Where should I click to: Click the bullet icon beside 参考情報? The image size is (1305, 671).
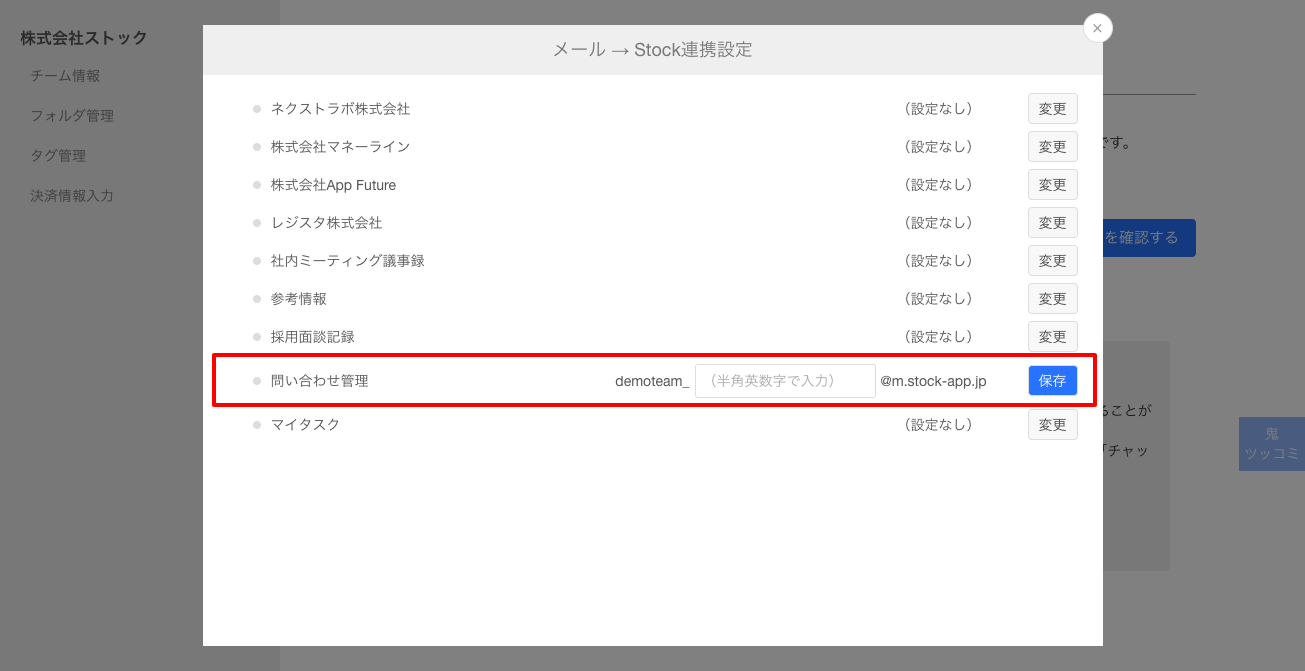coord(258,298)
